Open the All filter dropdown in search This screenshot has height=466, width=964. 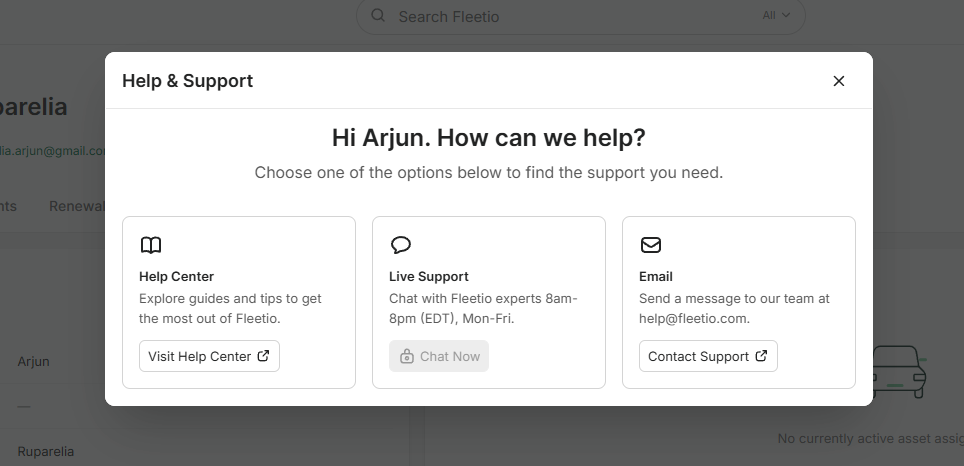(x=776, y=16)
